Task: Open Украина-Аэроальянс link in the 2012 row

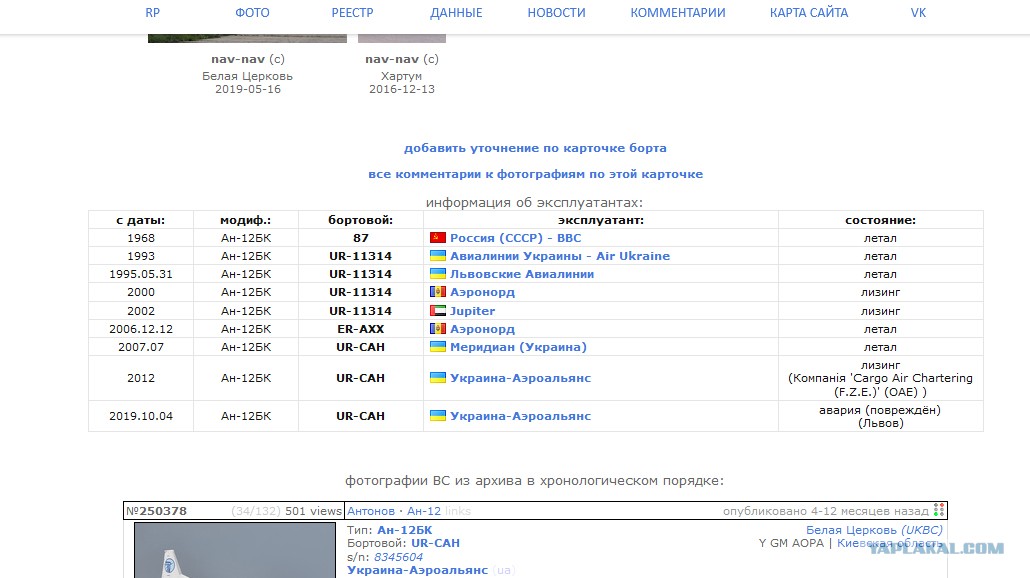Action: pos(520,378)
